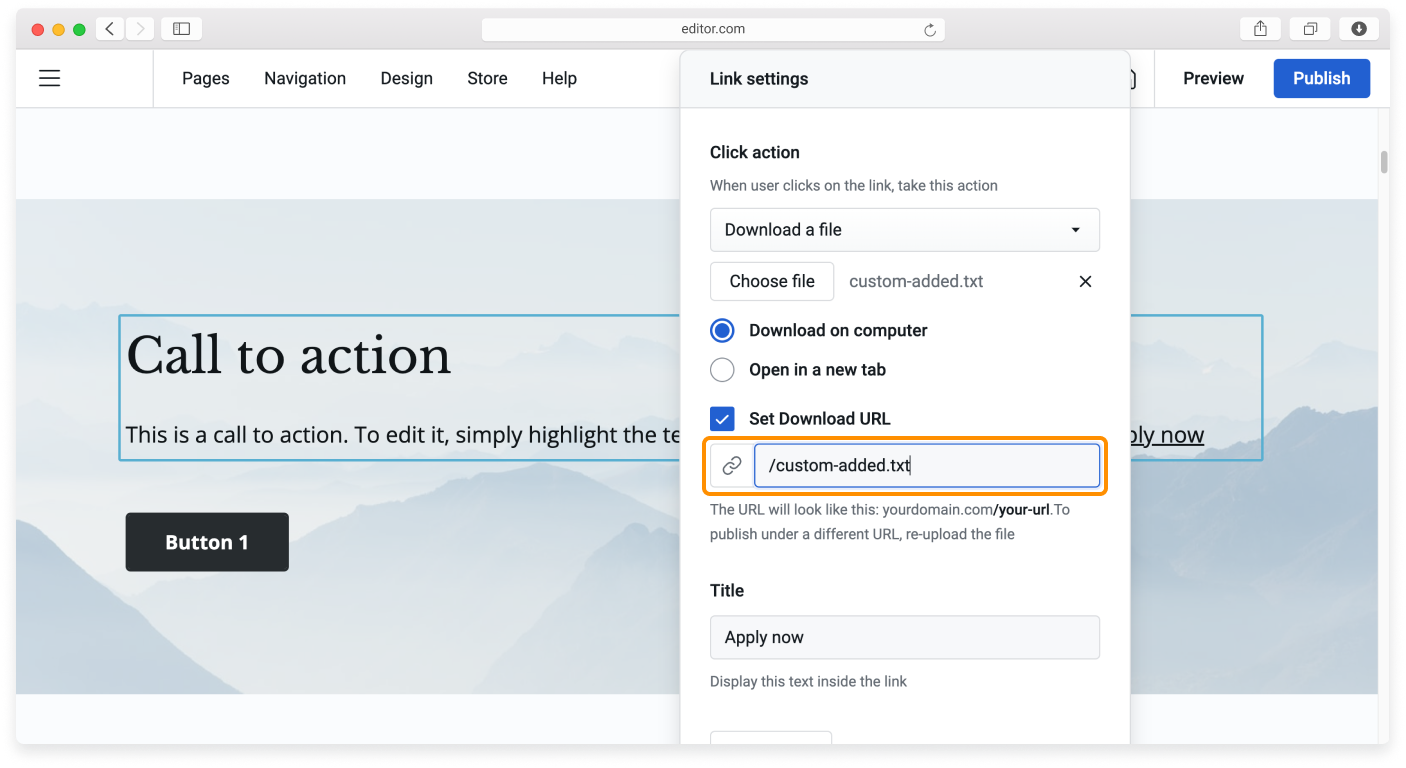
Task: Click the Link settings panel title
Action: coord(759,79)
